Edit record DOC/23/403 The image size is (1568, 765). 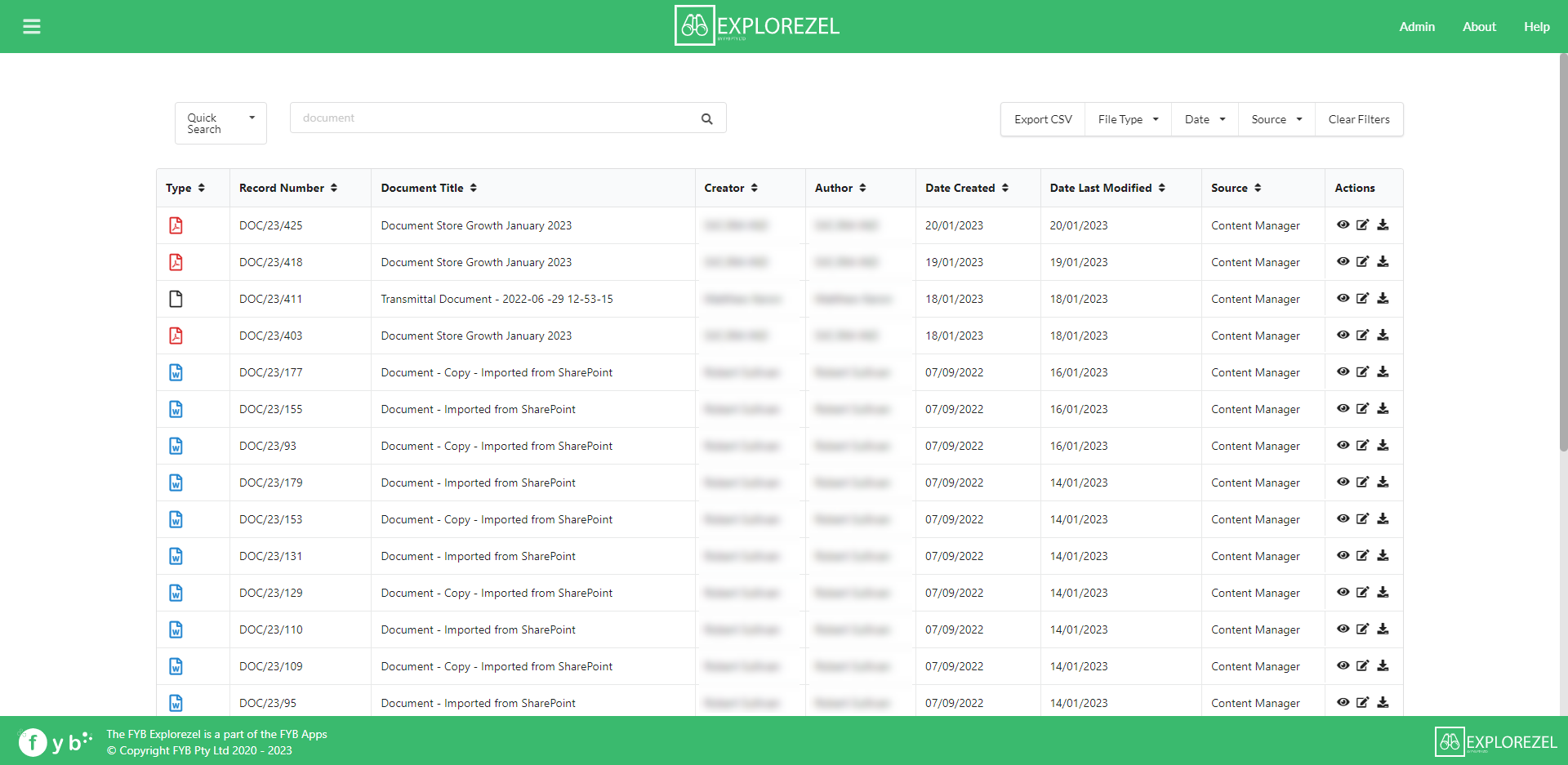pos(1363,335)
